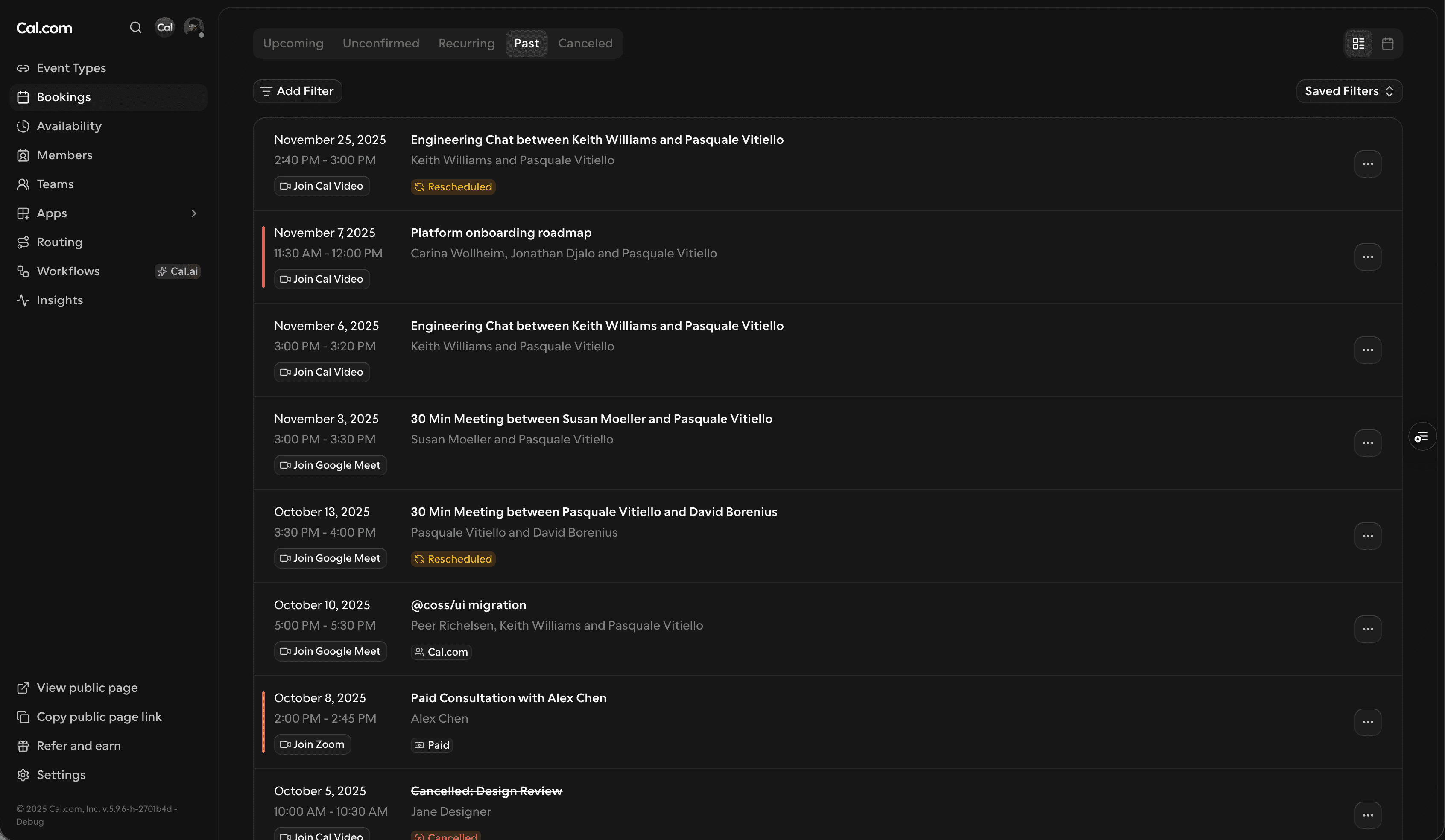Switch to the Upcoming tab
The width and height of the screenshot is (1445, 840).
click(x=293, y=44)
